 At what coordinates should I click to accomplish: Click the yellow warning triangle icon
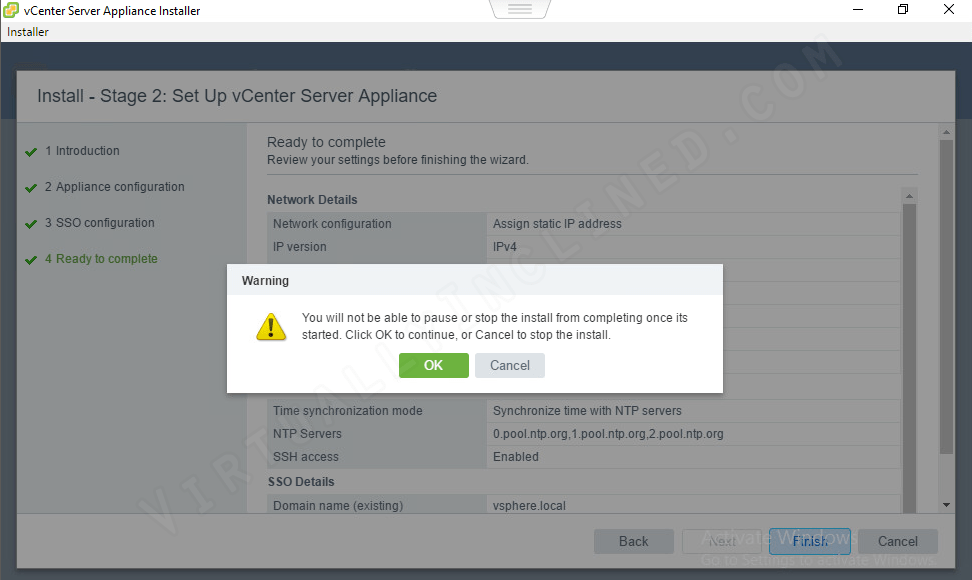click(271, 327)
